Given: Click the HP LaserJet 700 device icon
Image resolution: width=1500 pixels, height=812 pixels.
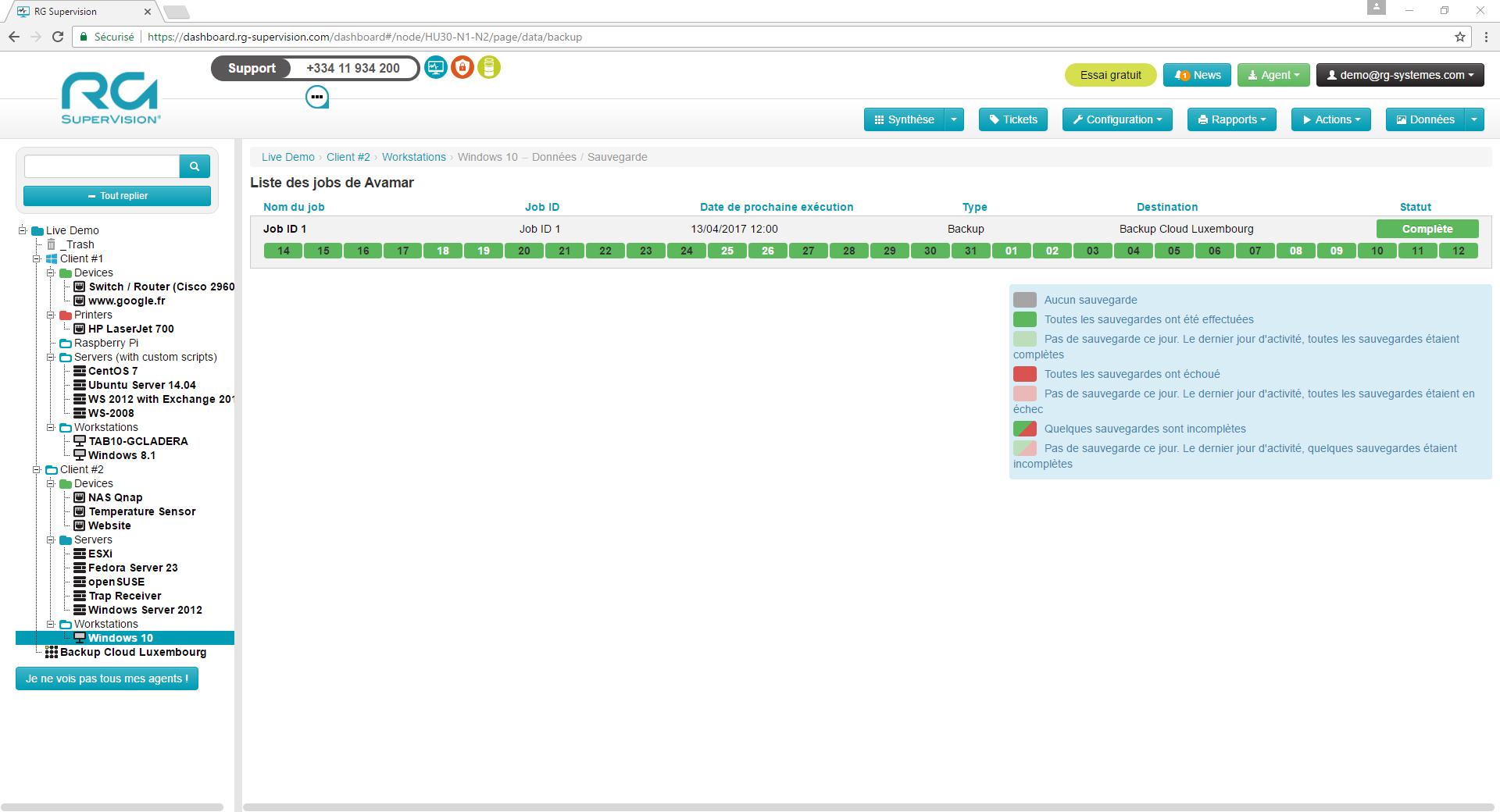Looking at the screenshot, I should (80, 329).
